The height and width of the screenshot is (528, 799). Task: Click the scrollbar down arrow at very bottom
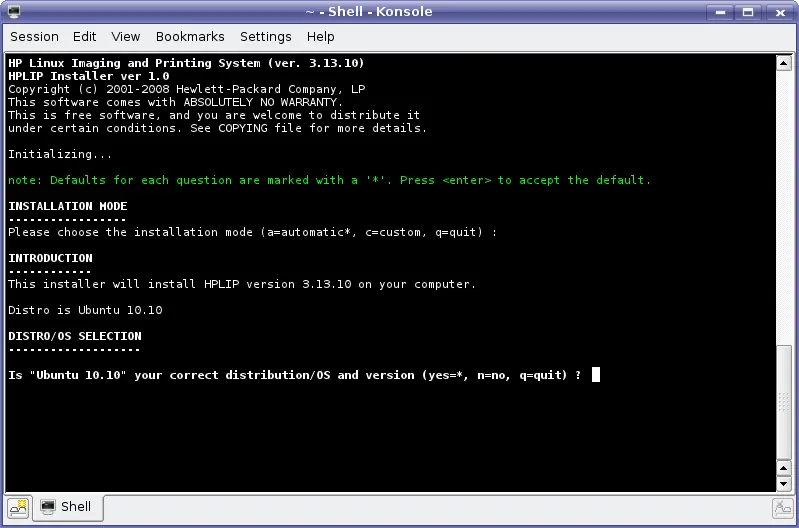[784, 484]
